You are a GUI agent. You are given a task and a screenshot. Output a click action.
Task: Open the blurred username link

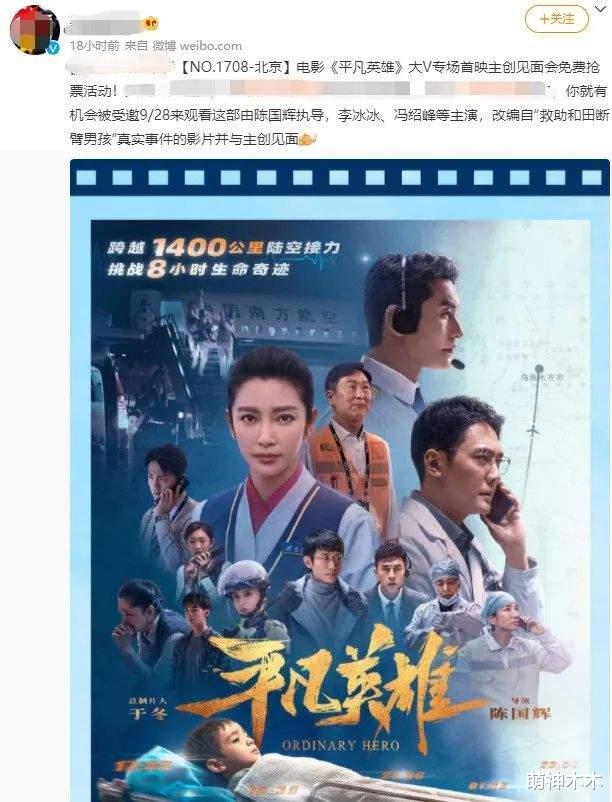coord(106,23)
